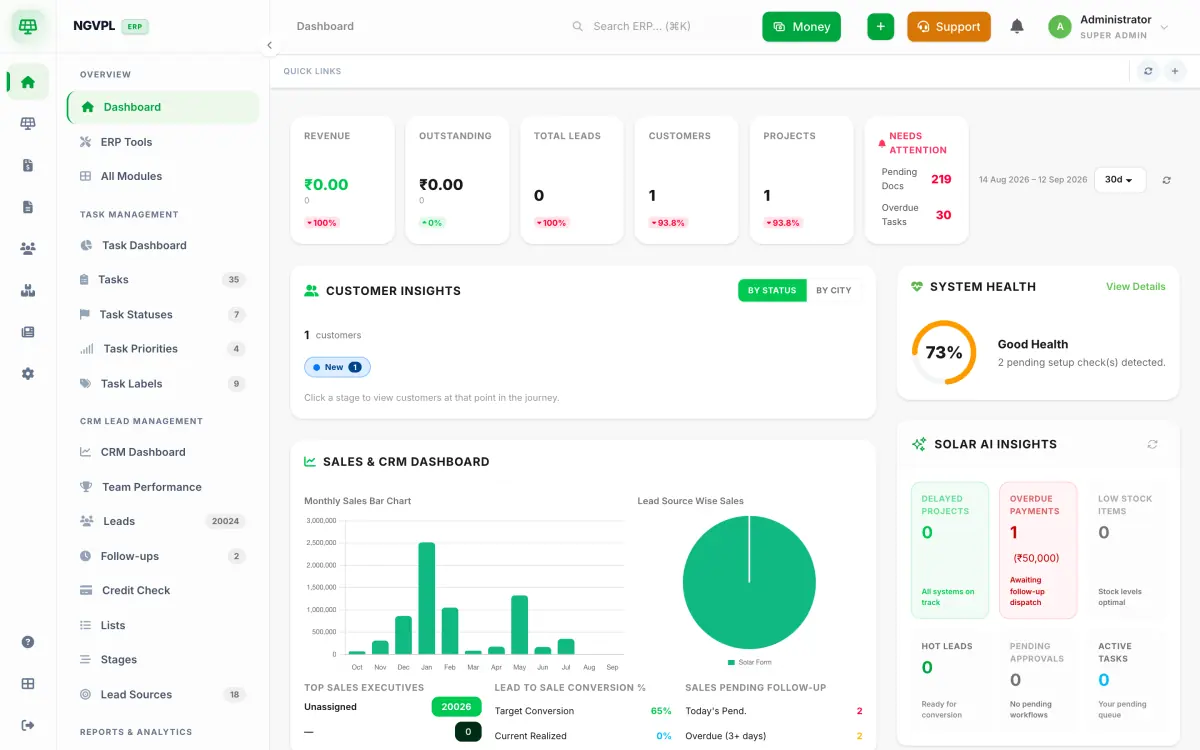This screenshot has width=1200, height=750.
Task: Open ERP Tools menu item
Action: pos(163,142)
